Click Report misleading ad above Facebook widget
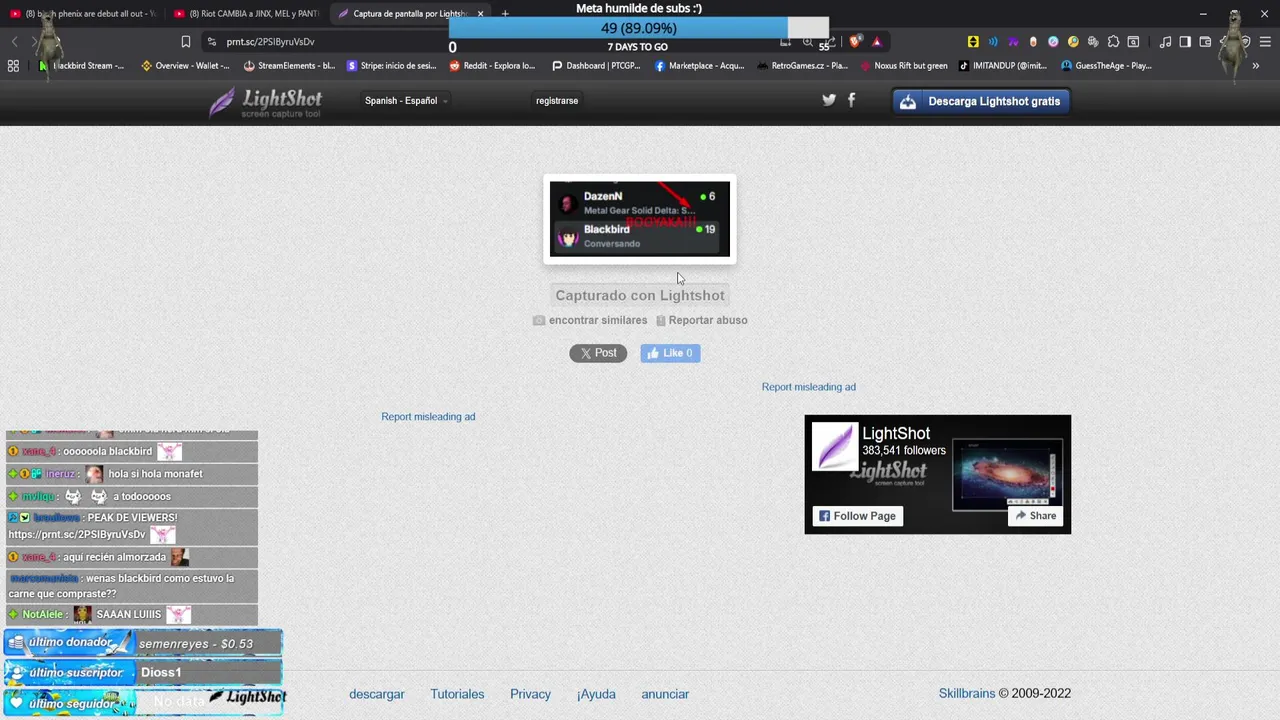This screenshot has width=1280, height=720. click(x=809, y=387)
